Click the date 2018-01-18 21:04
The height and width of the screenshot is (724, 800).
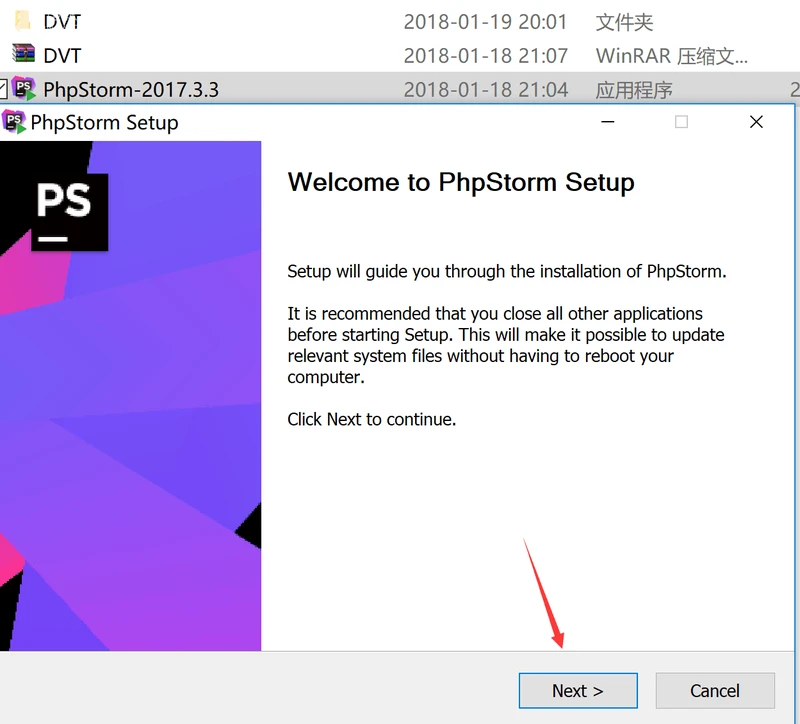pos(485,90)
